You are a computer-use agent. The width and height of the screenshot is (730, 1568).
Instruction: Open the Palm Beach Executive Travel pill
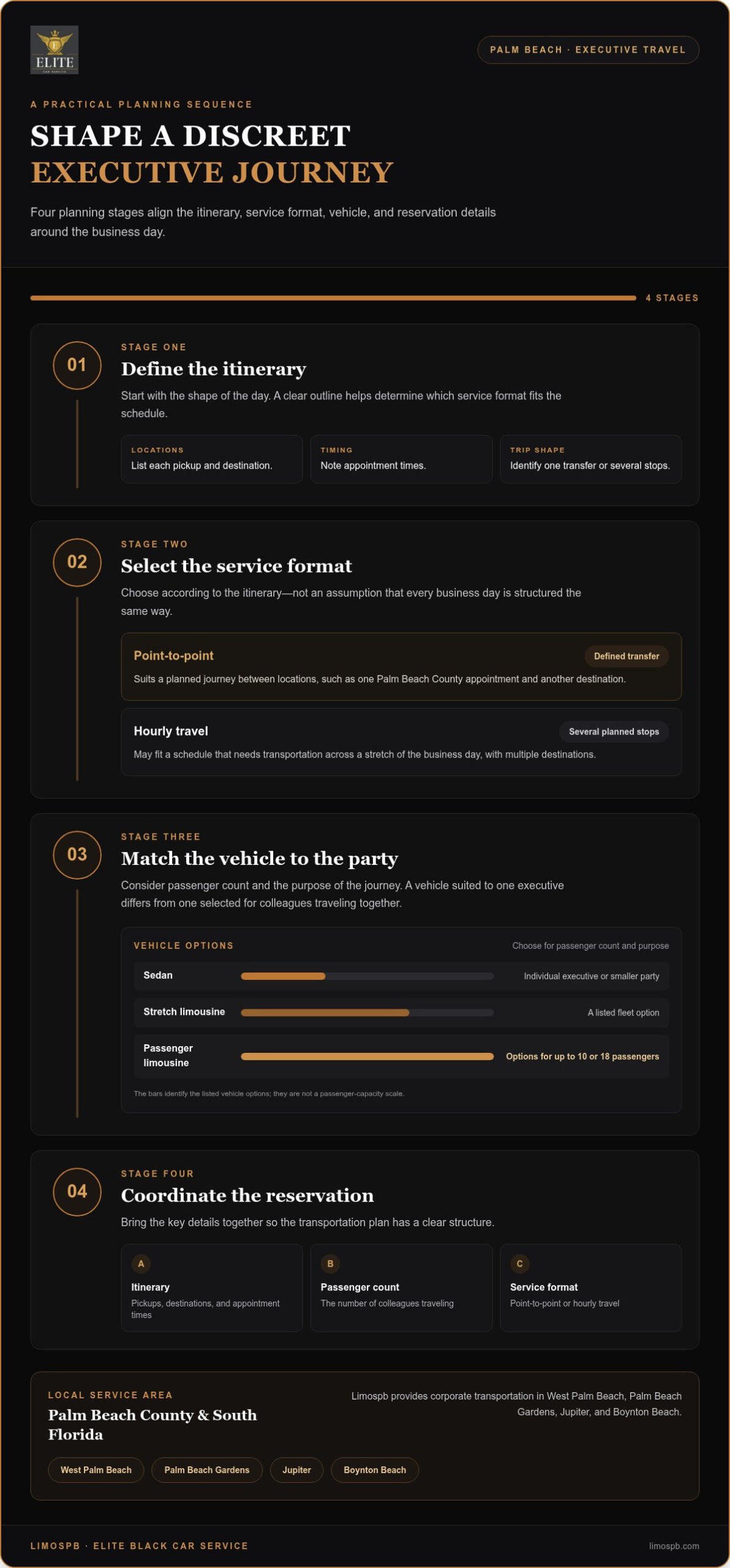click(588, 50)
